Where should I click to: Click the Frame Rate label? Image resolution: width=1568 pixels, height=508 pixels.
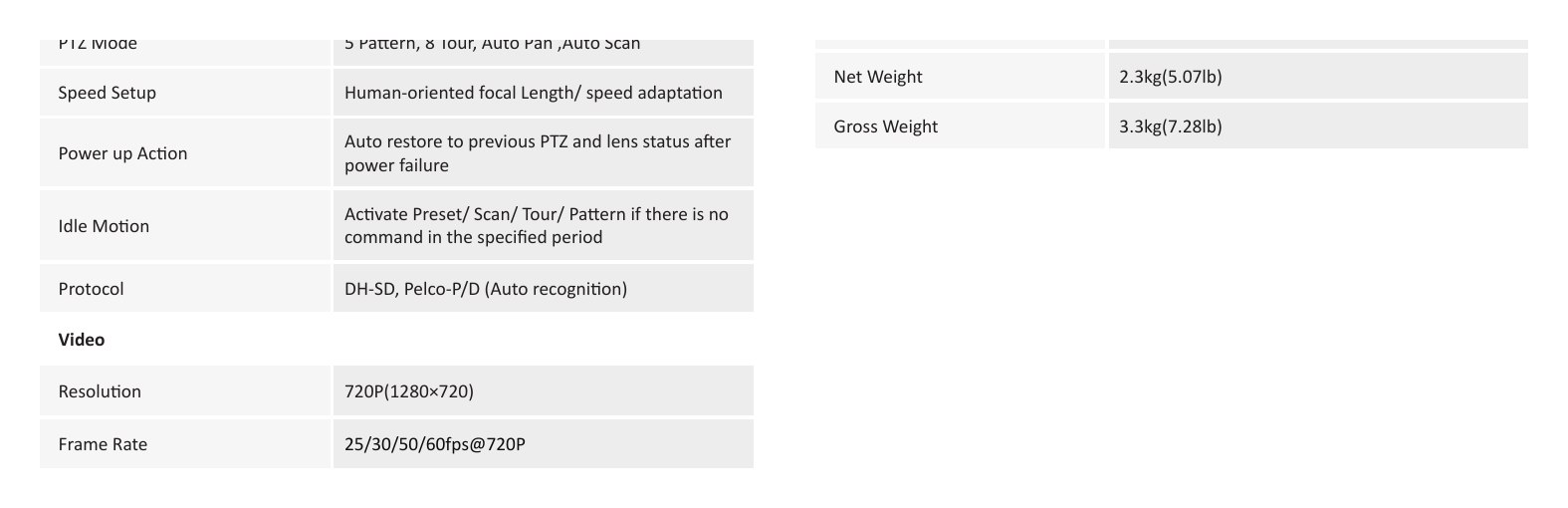(103, 444)
